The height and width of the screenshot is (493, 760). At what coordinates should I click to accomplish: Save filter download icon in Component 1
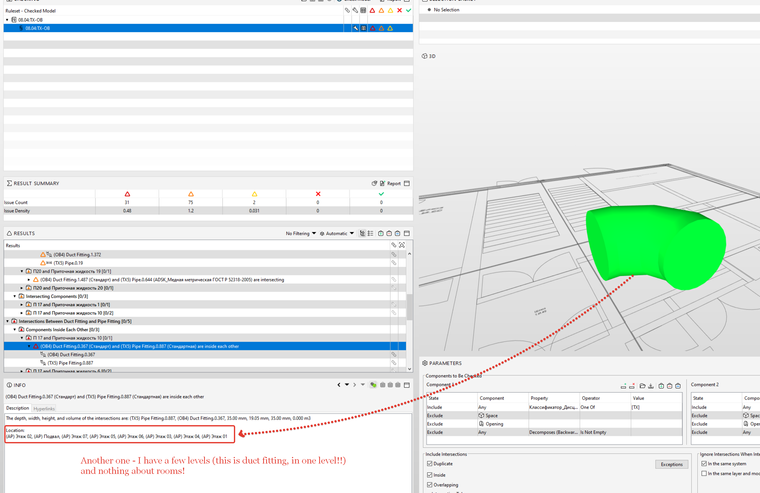coord(651,386)
